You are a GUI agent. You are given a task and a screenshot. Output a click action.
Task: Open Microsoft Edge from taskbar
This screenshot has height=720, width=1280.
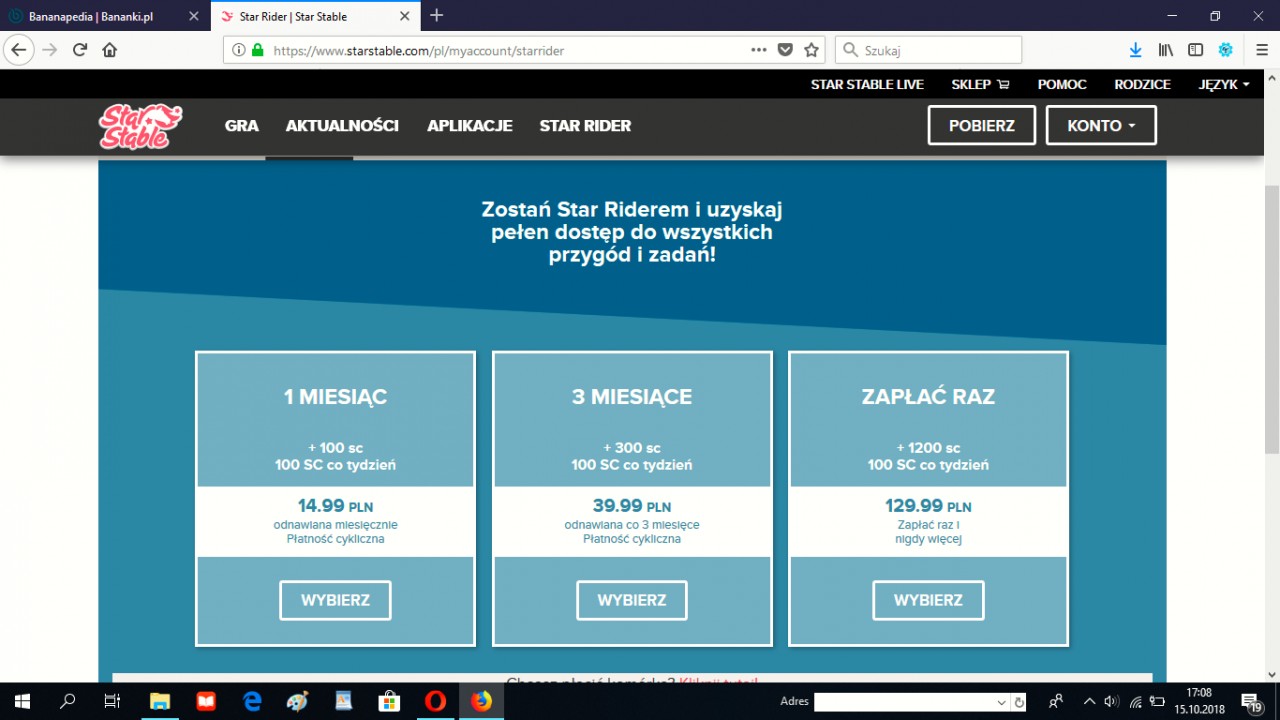click(x=252, y=701)
